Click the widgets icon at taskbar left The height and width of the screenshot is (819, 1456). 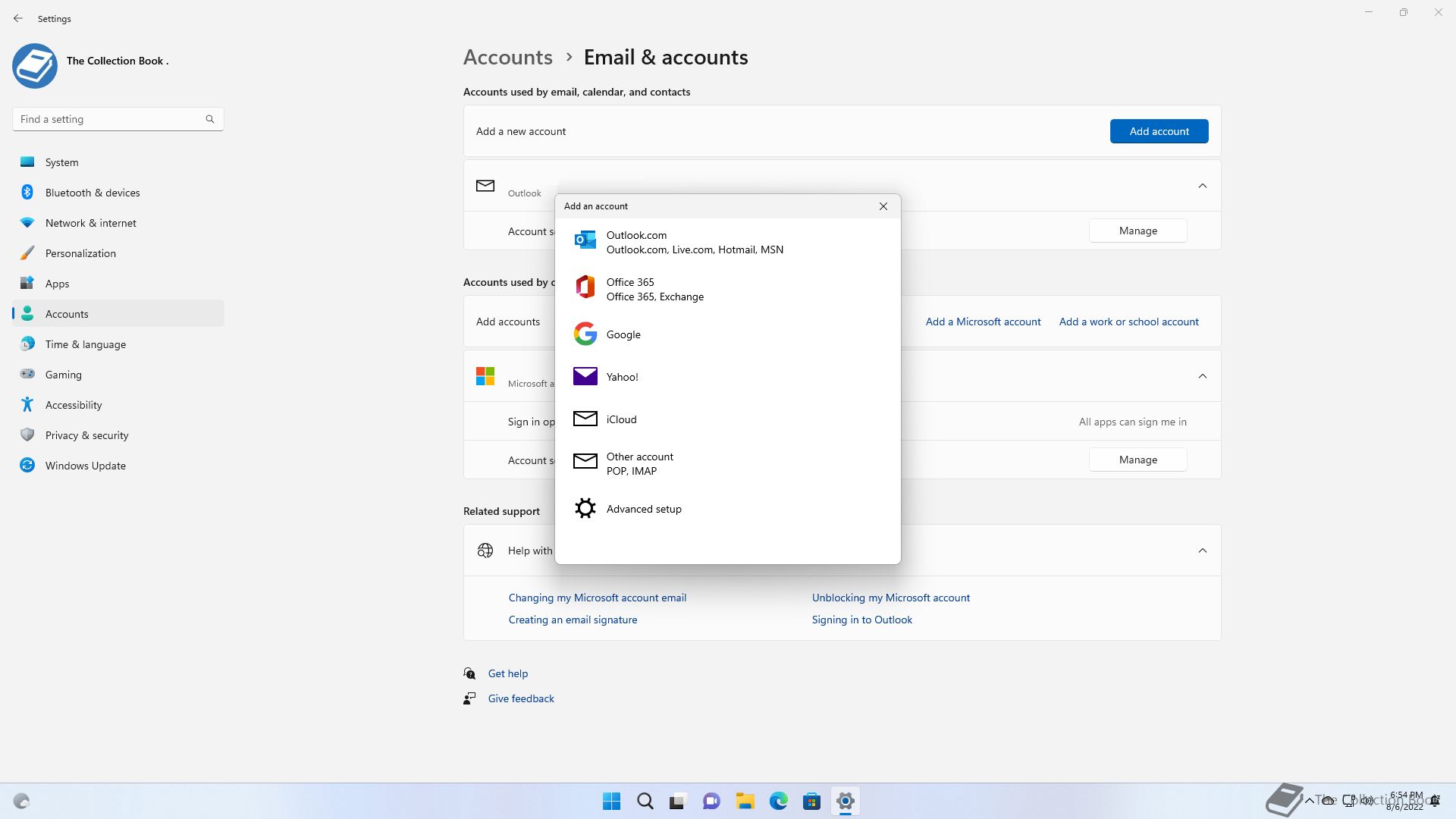(21, 801)
